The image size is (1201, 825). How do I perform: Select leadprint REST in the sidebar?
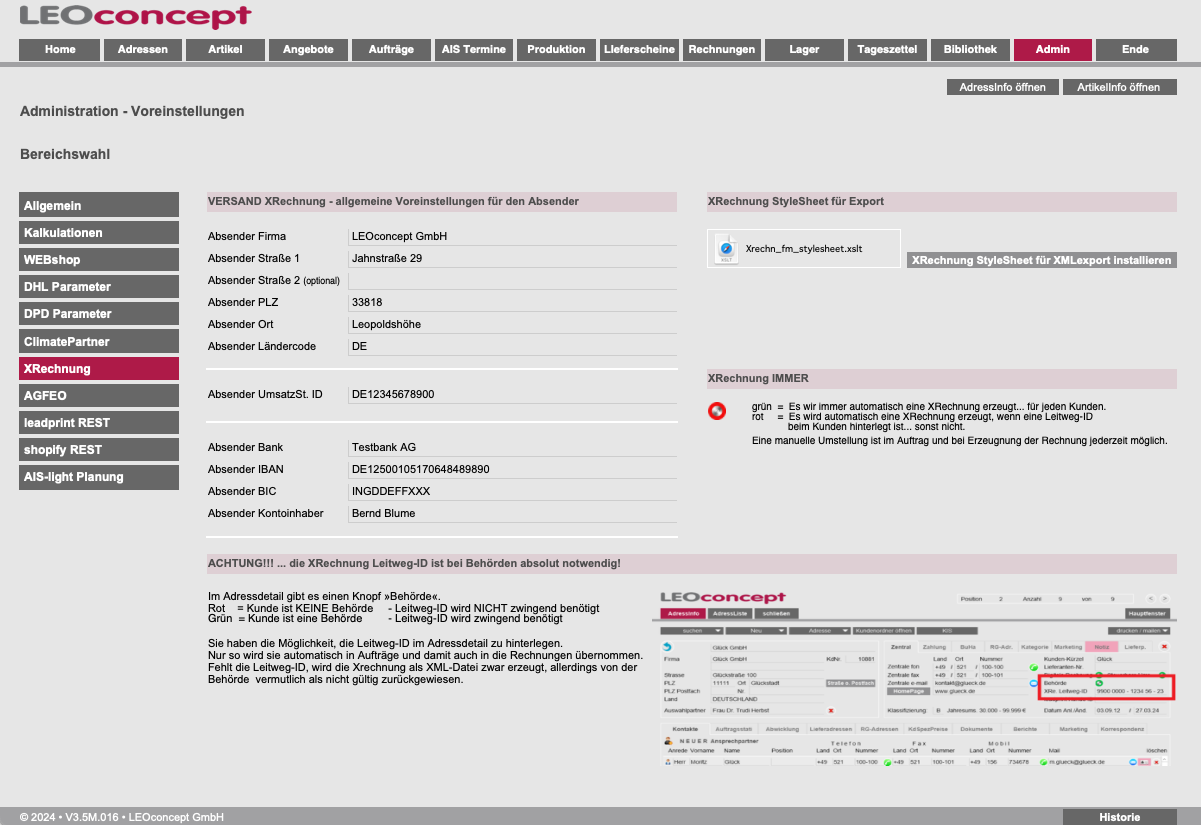click(99, 422)
